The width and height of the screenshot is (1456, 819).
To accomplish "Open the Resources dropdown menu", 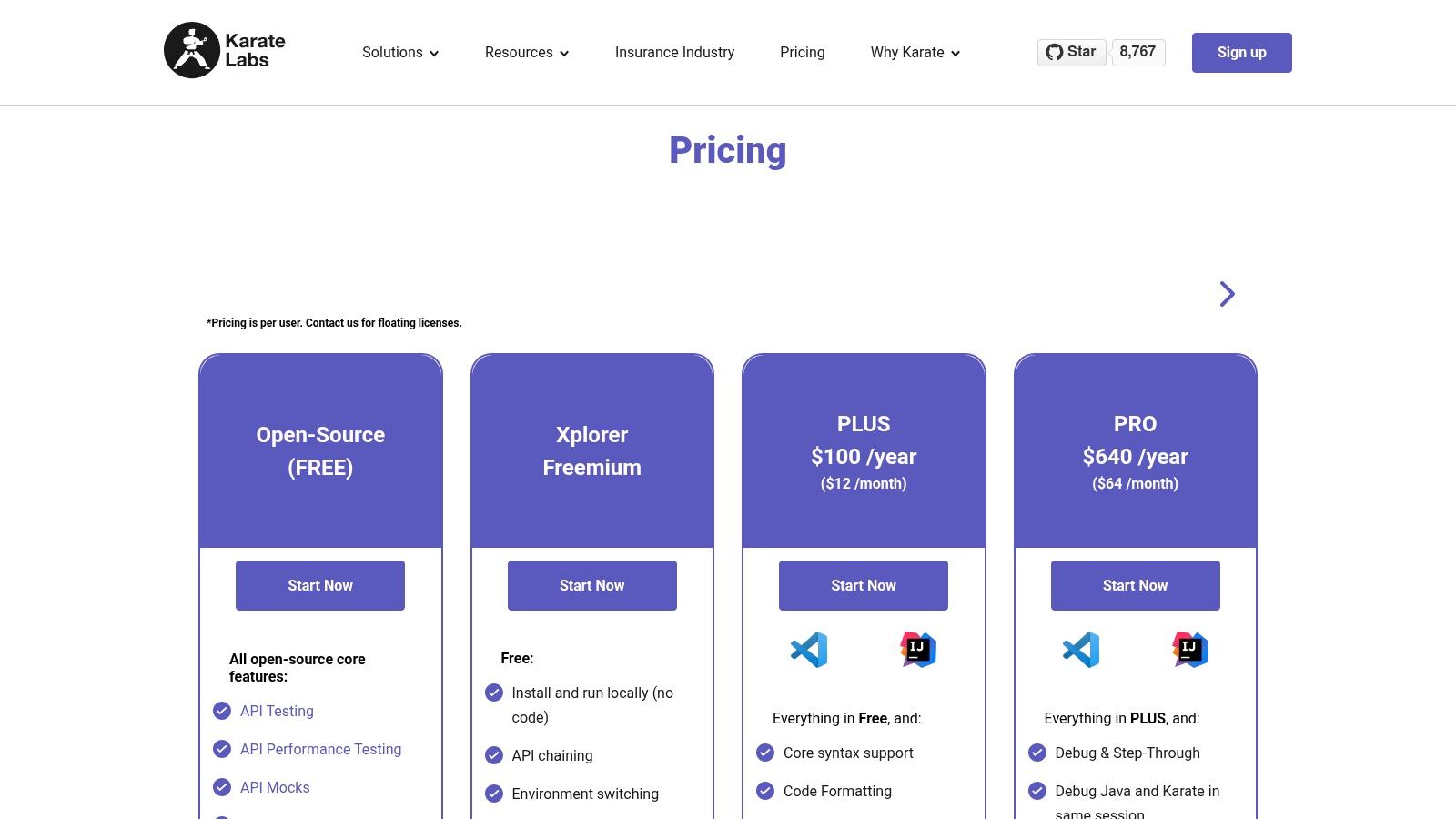I will [x=526, y=53].
